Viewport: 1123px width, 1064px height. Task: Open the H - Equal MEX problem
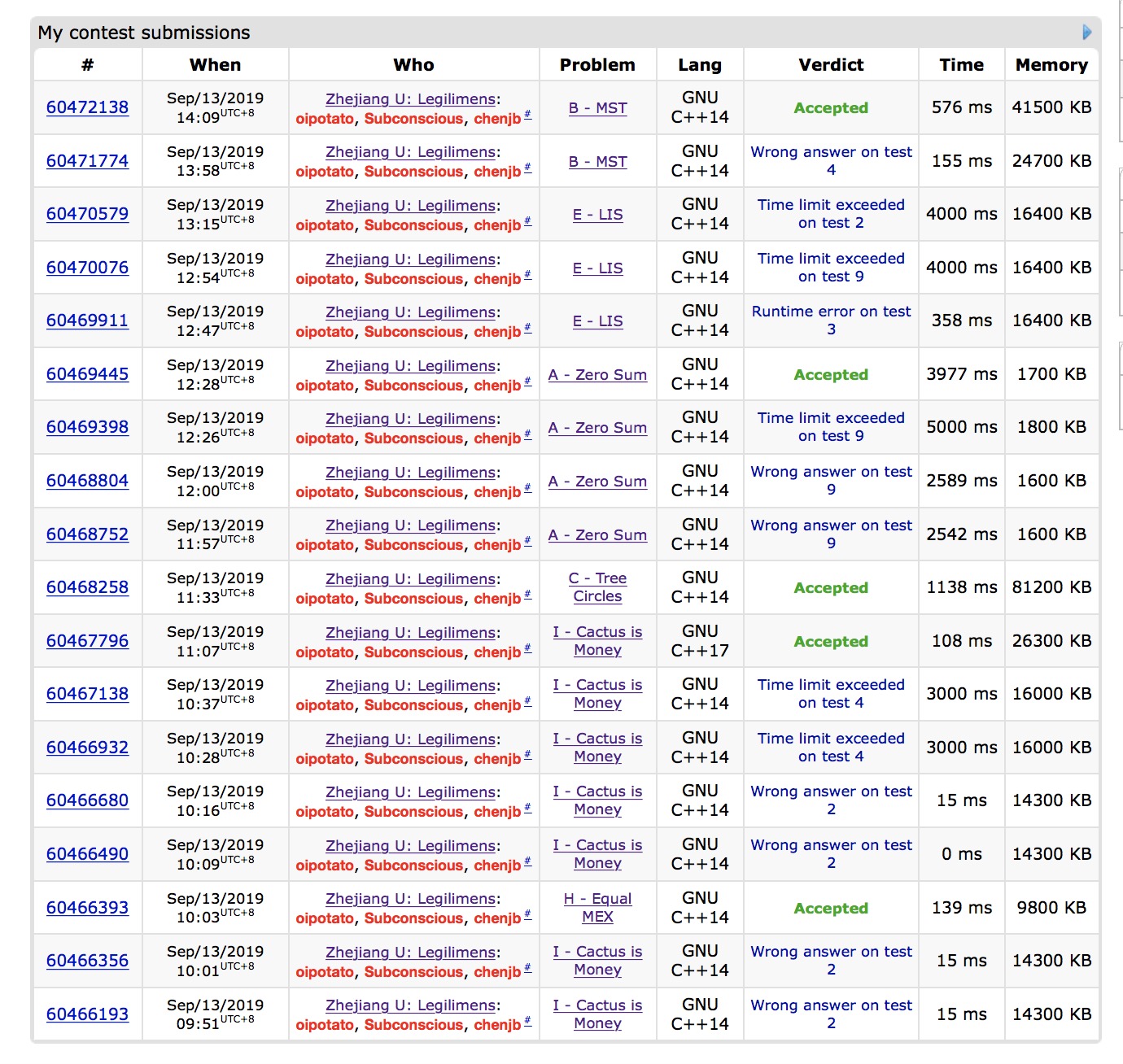coord(597,908)
